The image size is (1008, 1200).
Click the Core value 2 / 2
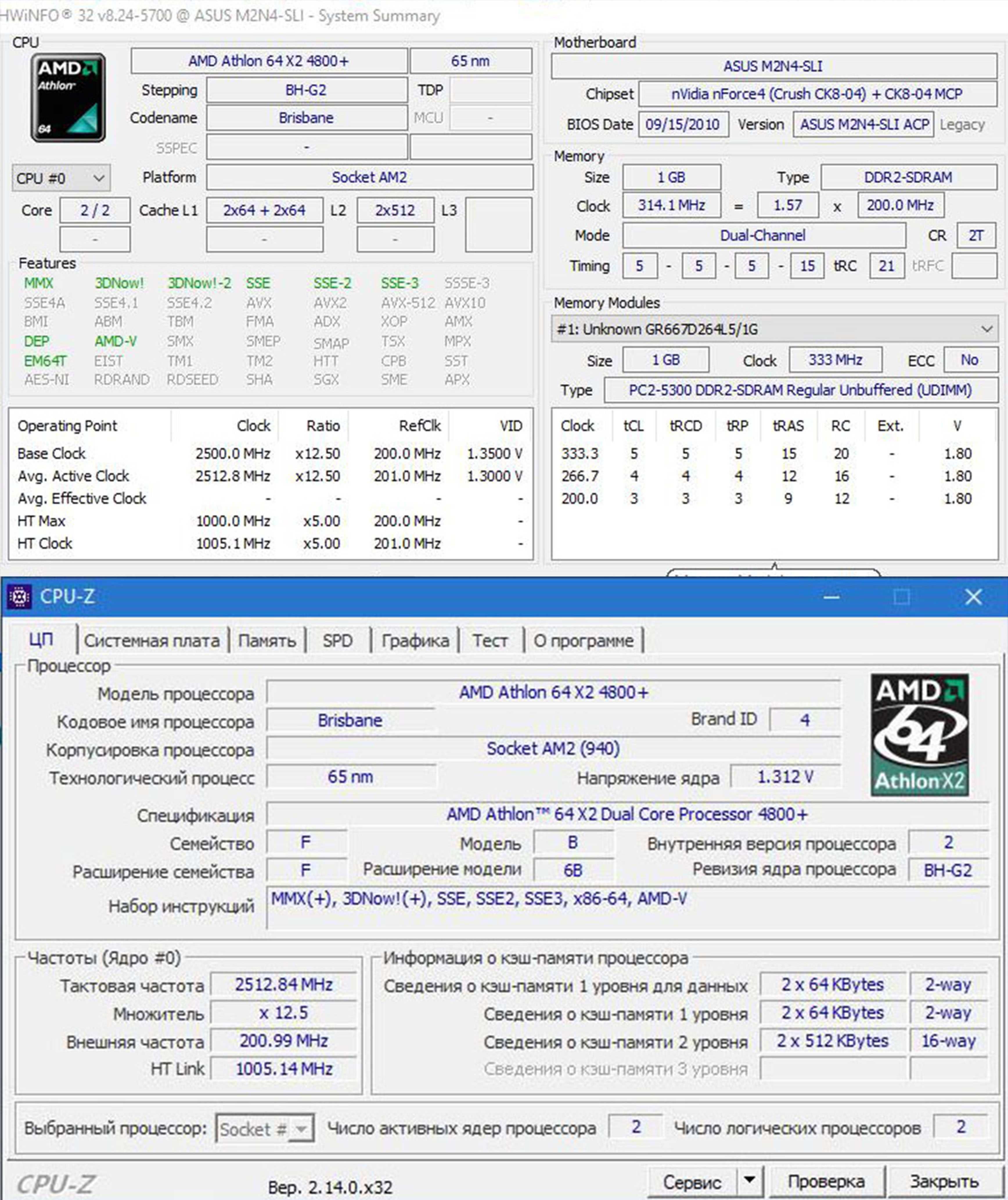pyautogui.click(x=95, y=210)
